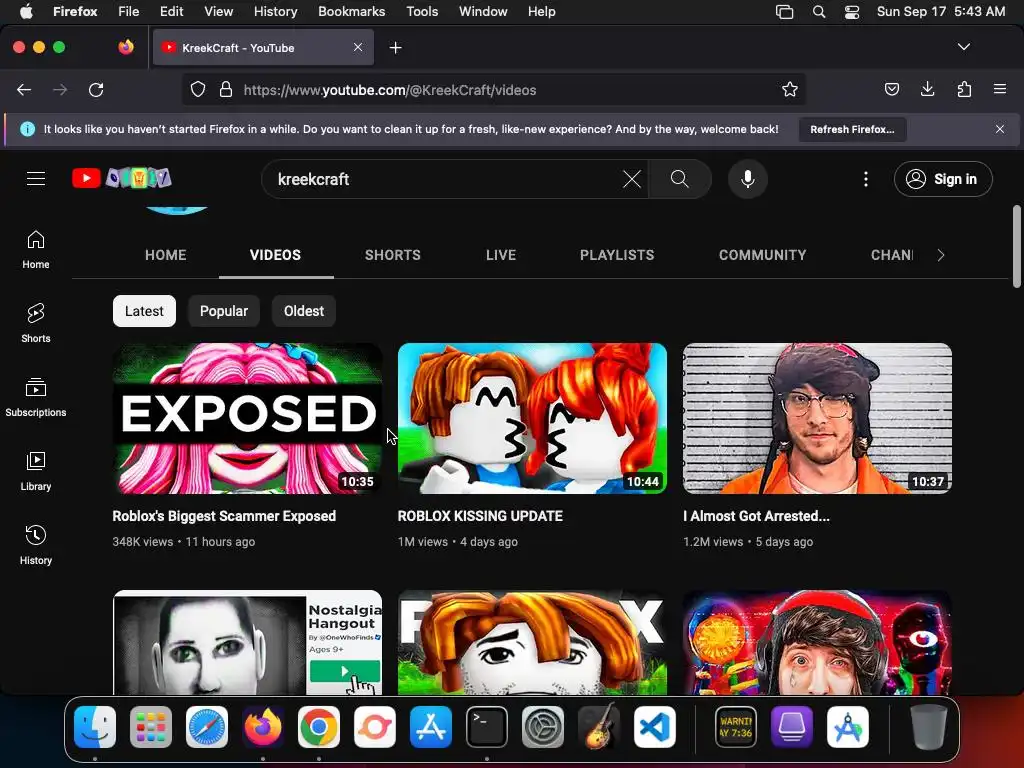The width and height of the screenshot is (1024, 768).
Task: Start voice search with microphone
Action: 748,179
